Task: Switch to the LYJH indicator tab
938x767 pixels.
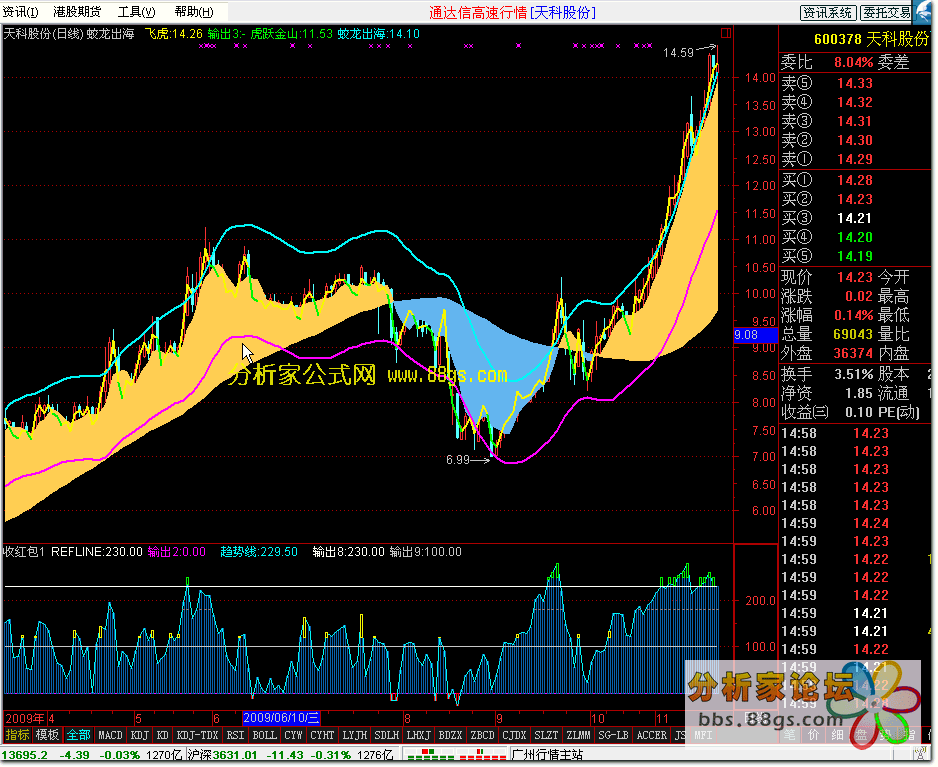Action: click(x=355, y=735)
